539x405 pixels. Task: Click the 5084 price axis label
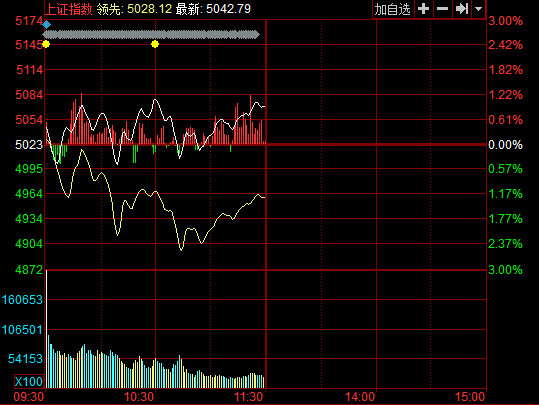pyautogui.click(x=29, y=95)
